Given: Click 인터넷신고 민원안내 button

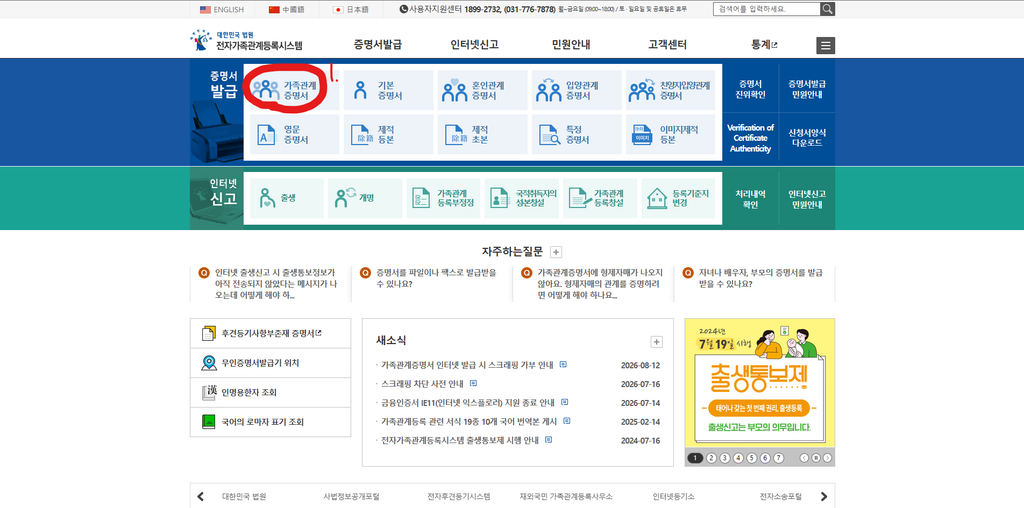Looking at the screenshot, I should (x=807, y=199).
